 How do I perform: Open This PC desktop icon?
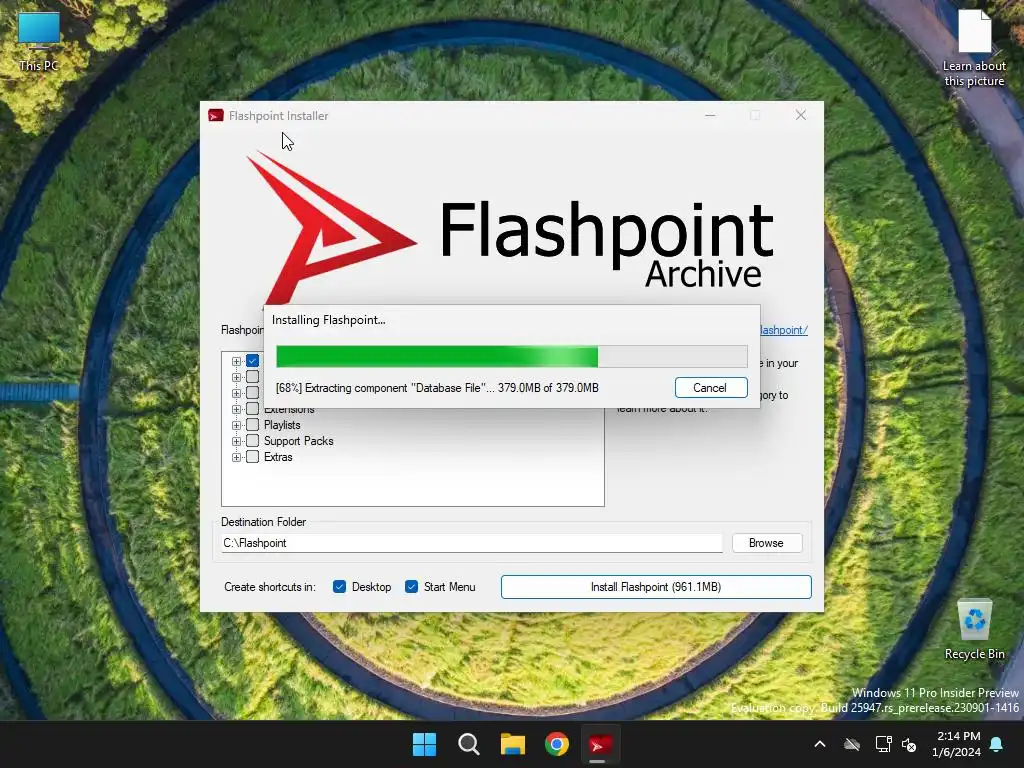click(x=39, y=42)
